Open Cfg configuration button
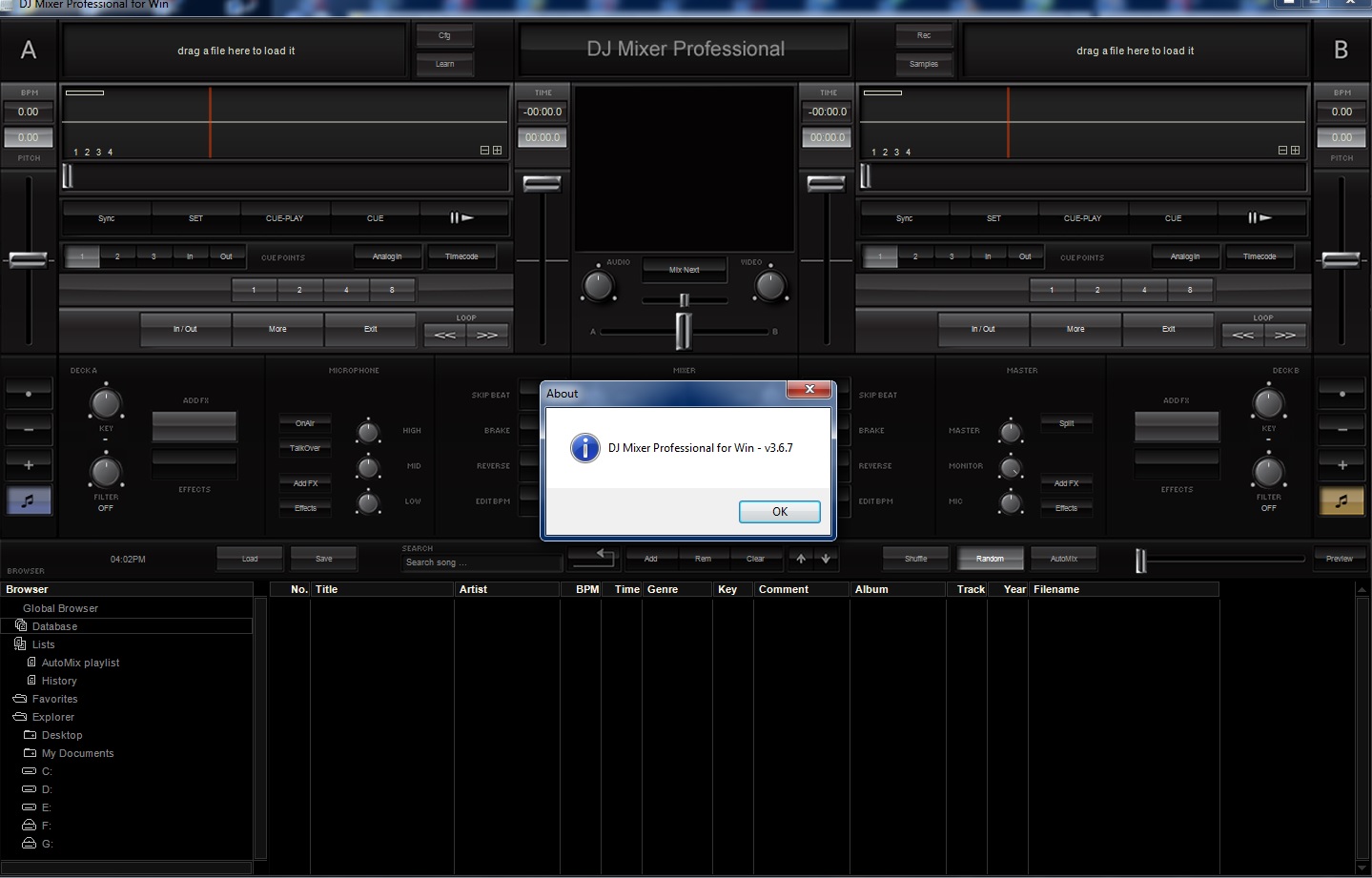The width and height of the screenshot is (1372, 878). pyautogui.click(x=444, y=36)
